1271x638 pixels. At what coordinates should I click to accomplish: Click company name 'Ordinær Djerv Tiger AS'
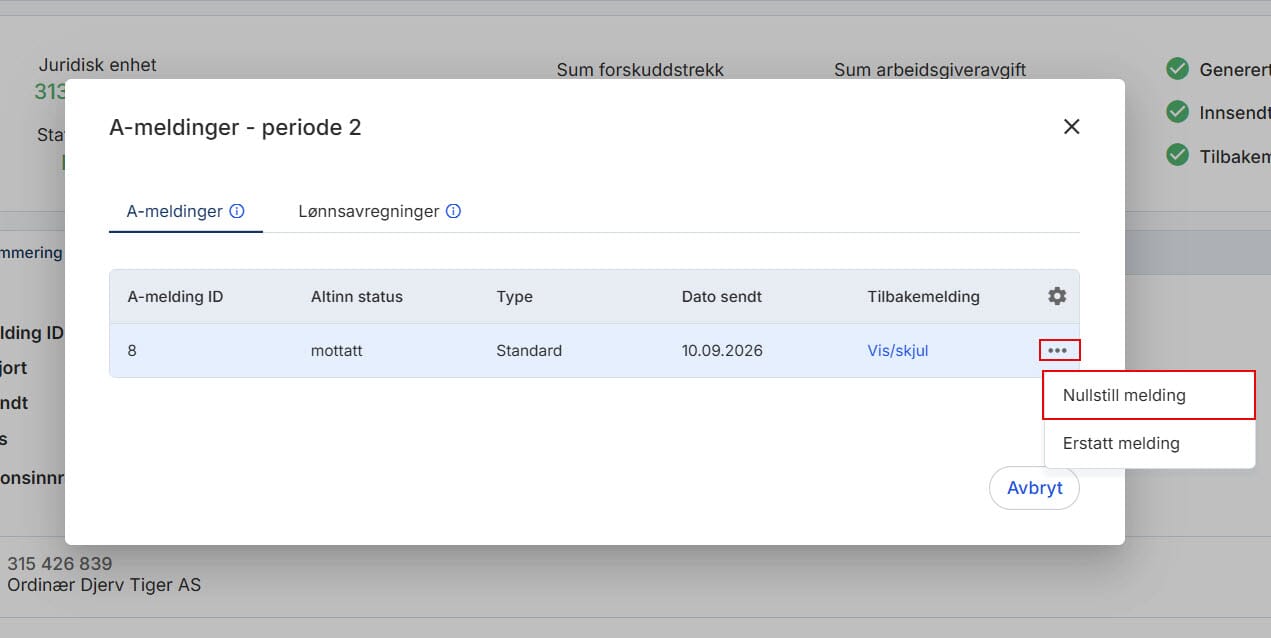click(x=104, y=585)
